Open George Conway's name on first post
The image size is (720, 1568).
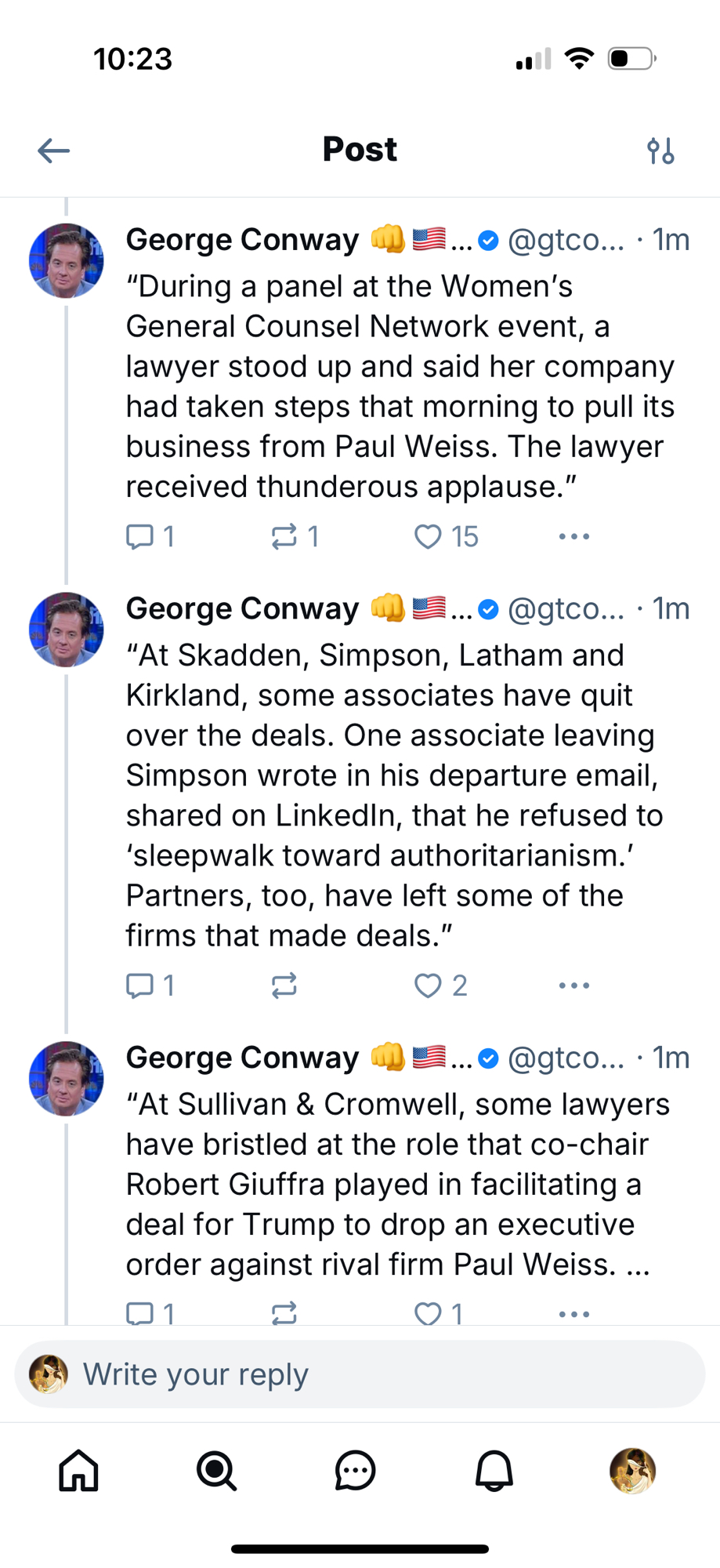point(242,239)
